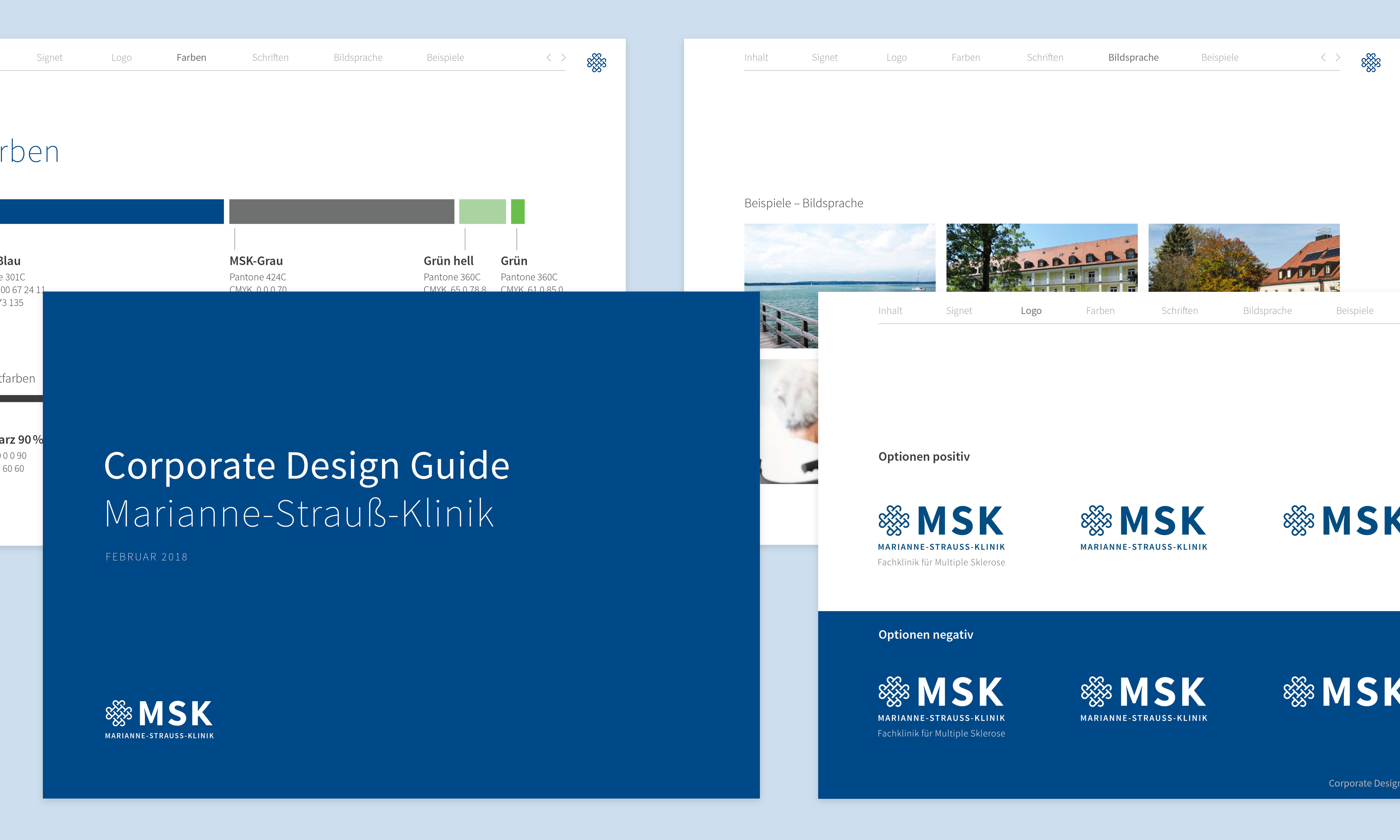1400x840 pixels.
Task: Open the Schriften tab on Farben page
Action: point(270,57)
